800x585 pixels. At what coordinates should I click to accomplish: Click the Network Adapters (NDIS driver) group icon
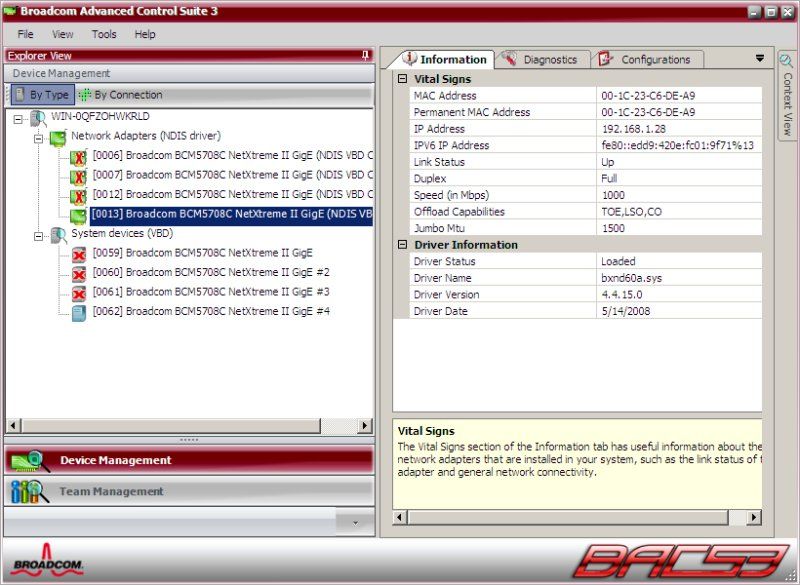point(58,138)
